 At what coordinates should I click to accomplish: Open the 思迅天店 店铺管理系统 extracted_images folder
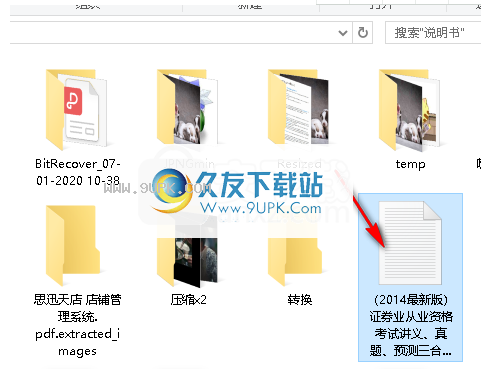click(x=73, y=246)
